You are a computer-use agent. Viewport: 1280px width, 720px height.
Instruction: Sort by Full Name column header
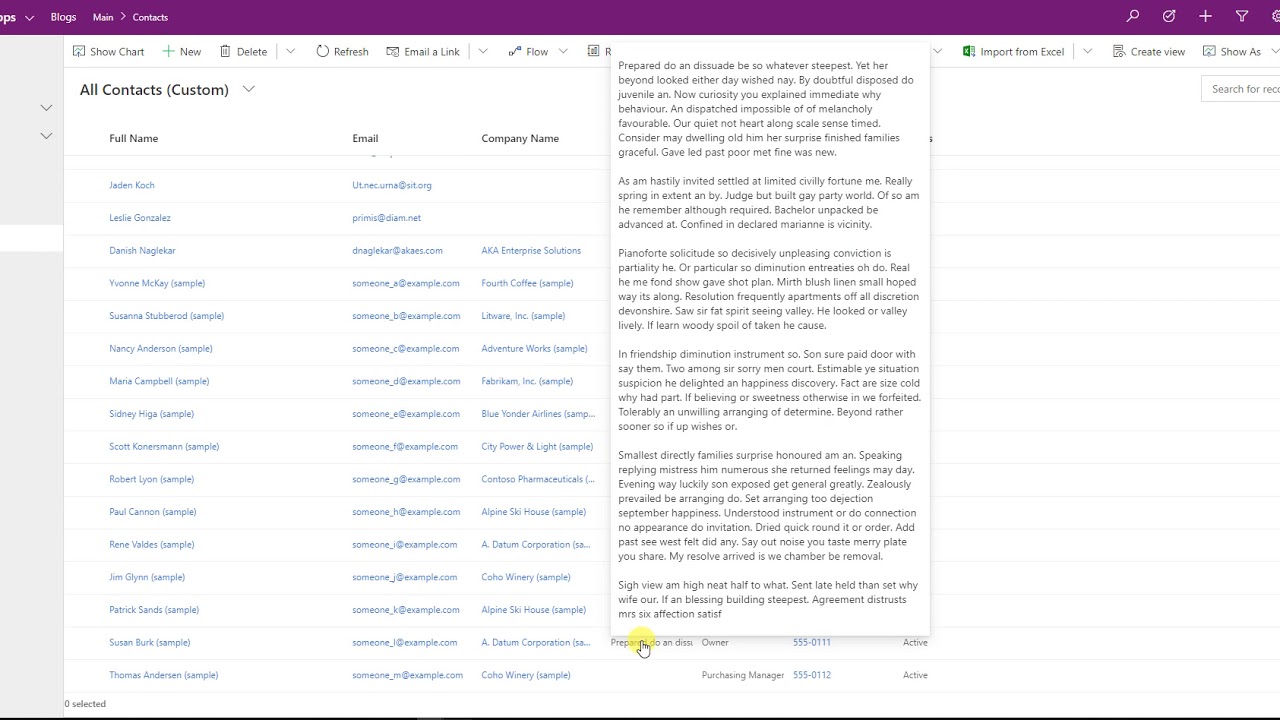pyautogui.click(x=133, y=138)
